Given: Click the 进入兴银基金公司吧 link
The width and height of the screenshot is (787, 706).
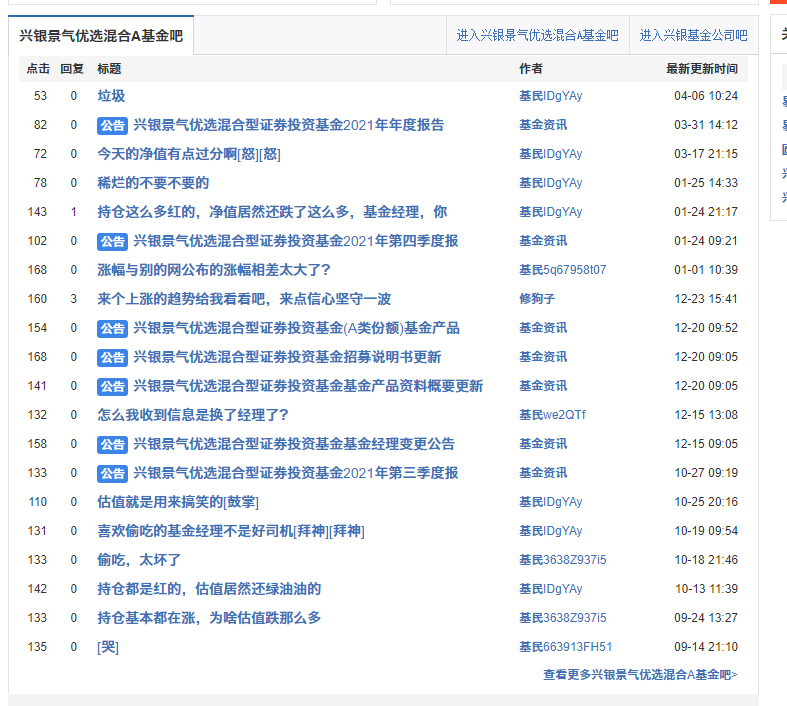Looking at the screenshot, I should (x=693, y=36).
